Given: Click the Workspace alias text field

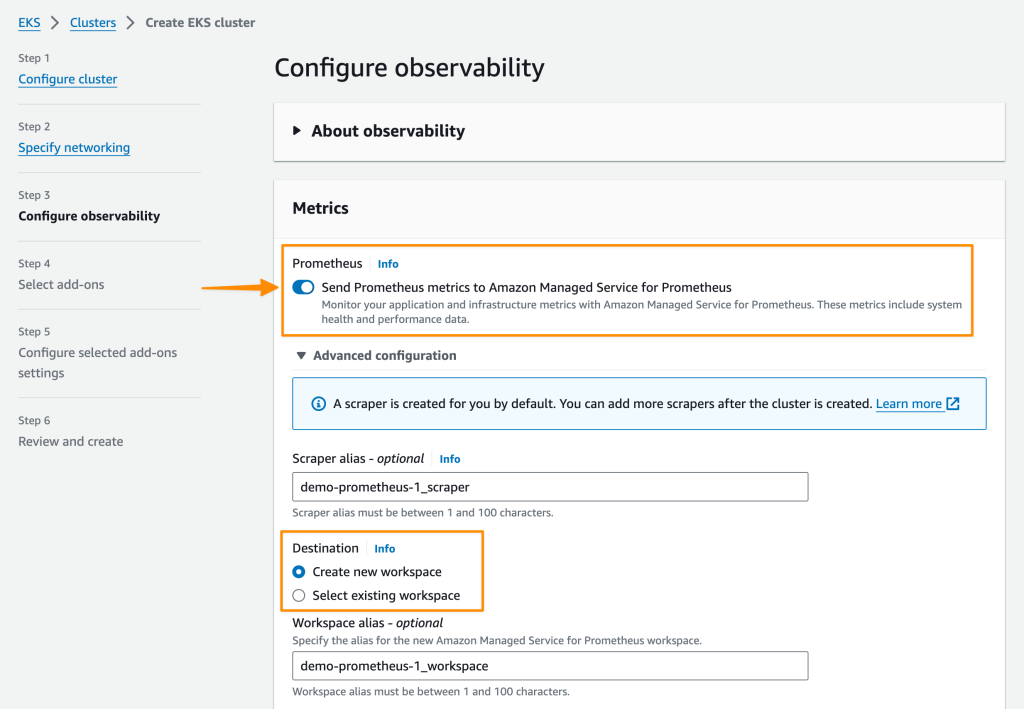Looking at the screenshot, I should (x=550, y=666).
